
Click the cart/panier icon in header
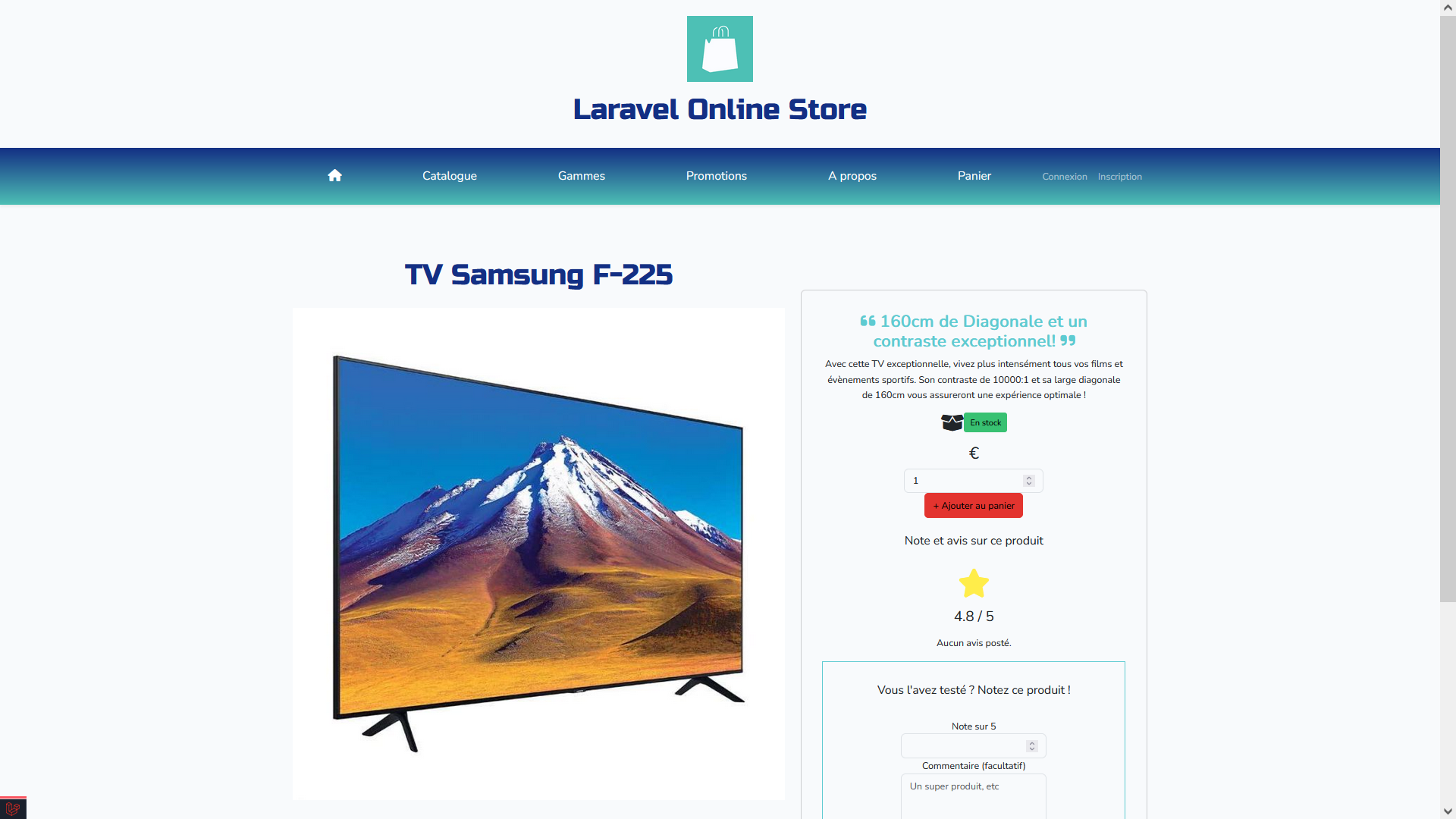(x=974, y=176)
